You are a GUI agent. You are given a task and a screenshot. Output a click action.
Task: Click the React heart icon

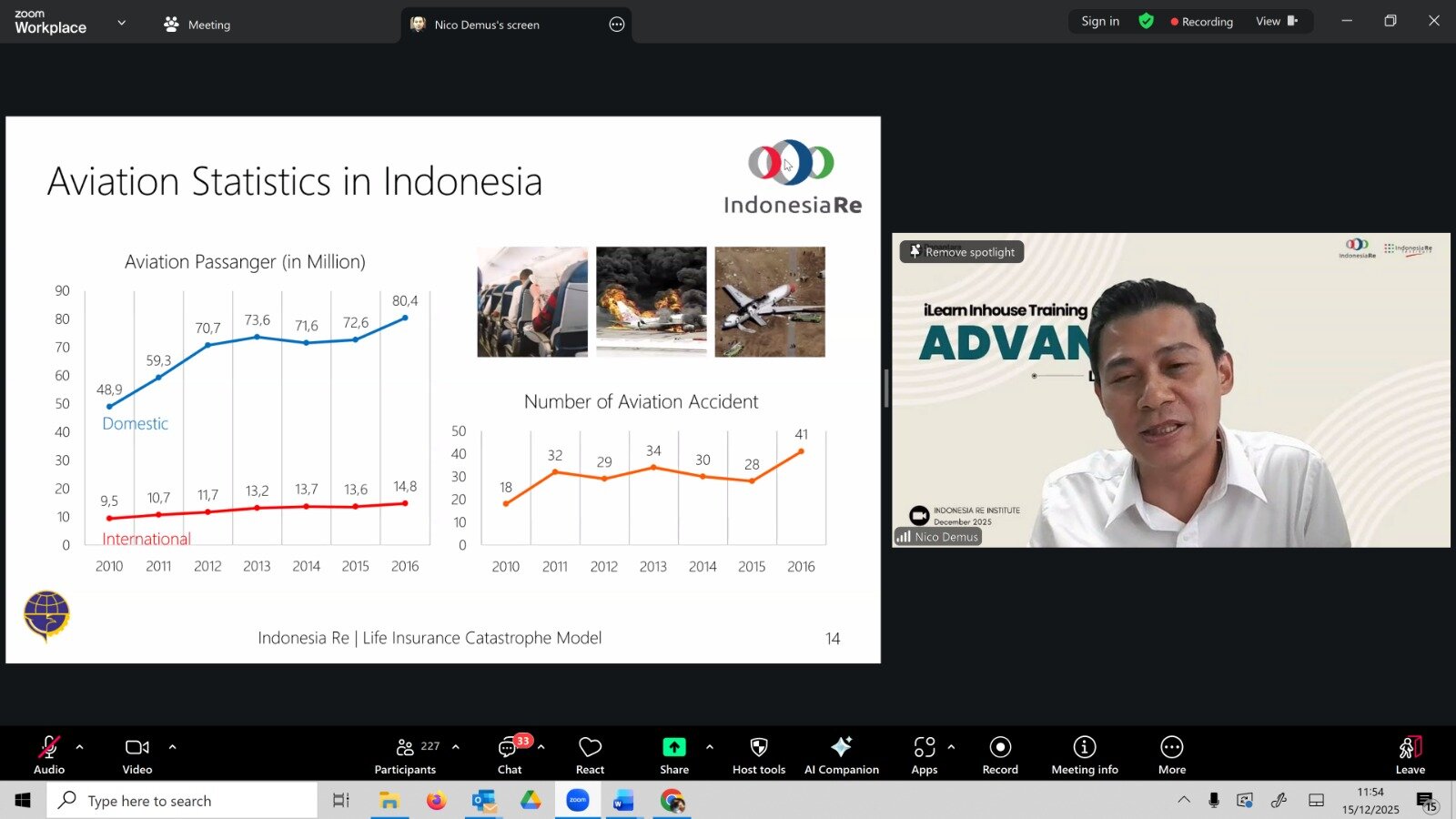pos(590,753)
